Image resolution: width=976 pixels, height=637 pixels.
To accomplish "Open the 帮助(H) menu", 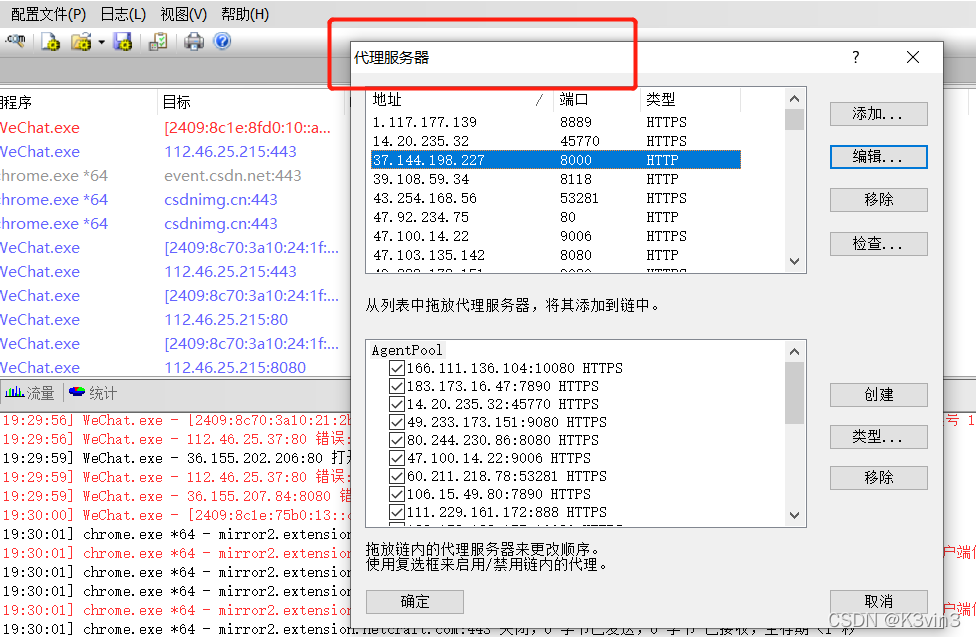I will click(245, 14).
